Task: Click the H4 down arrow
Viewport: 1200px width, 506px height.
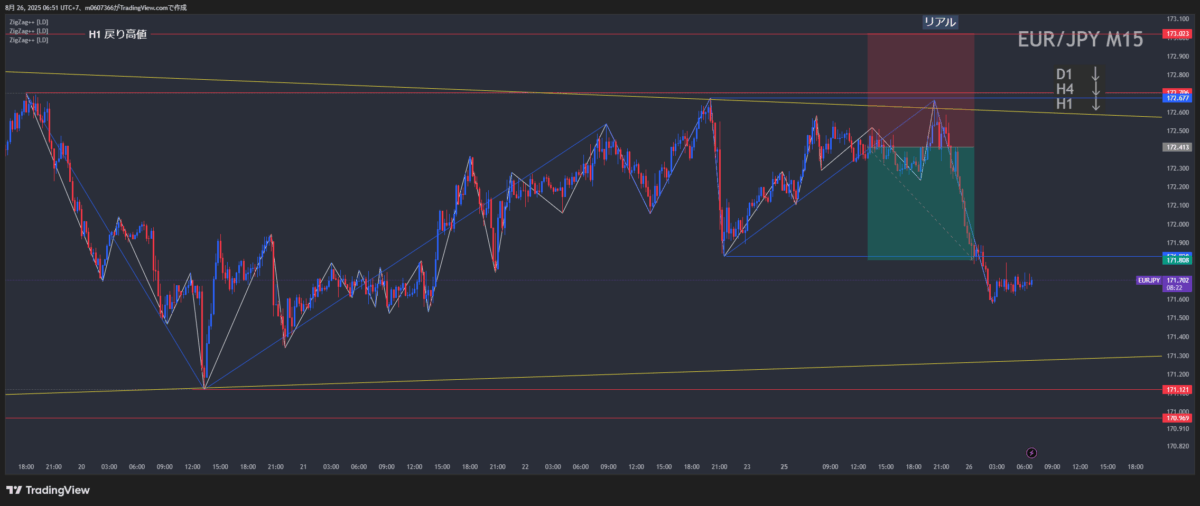Action: click(1096, 89)
